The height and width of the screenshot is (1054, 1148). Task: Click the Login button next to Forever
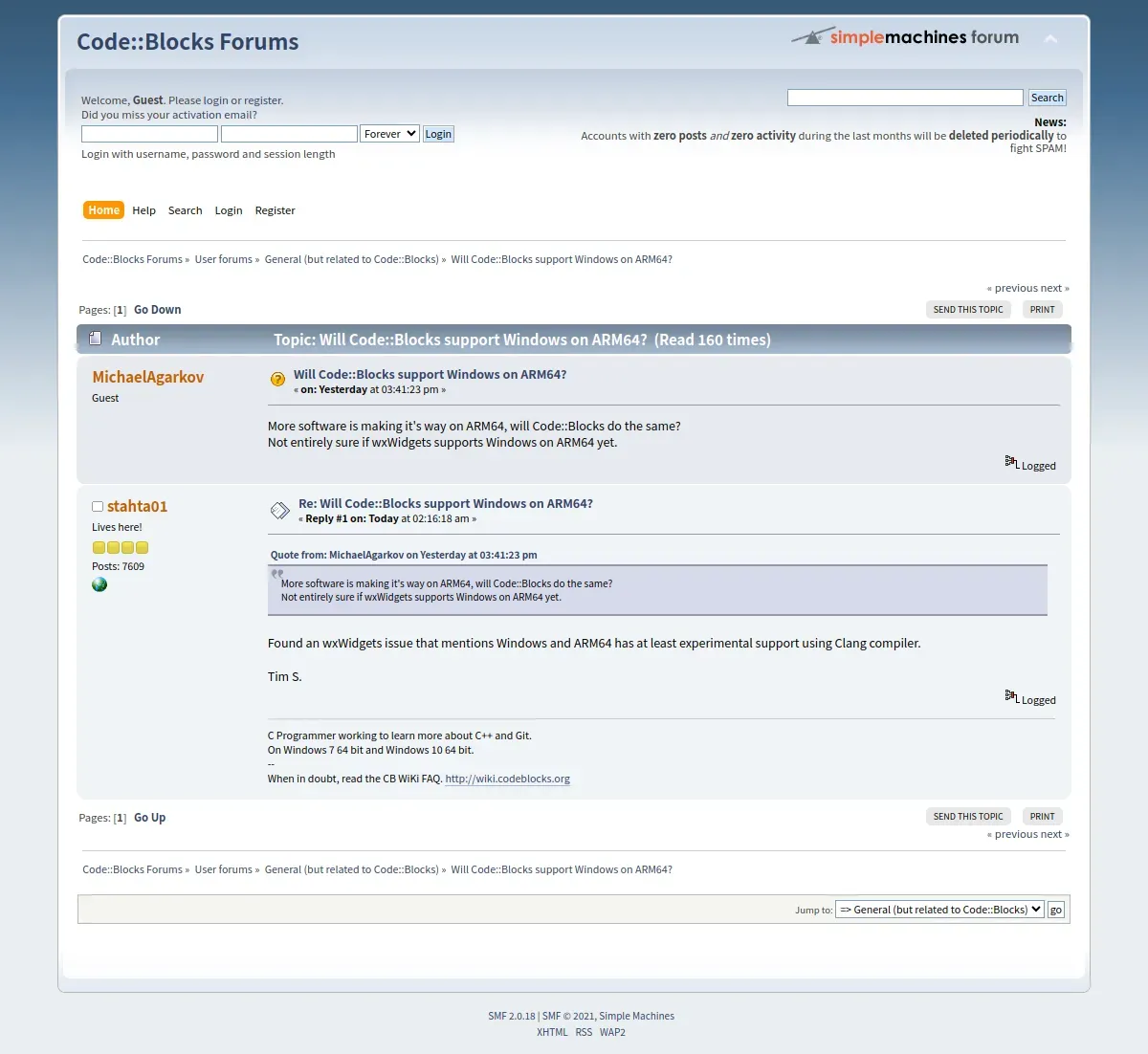[438, 134]
